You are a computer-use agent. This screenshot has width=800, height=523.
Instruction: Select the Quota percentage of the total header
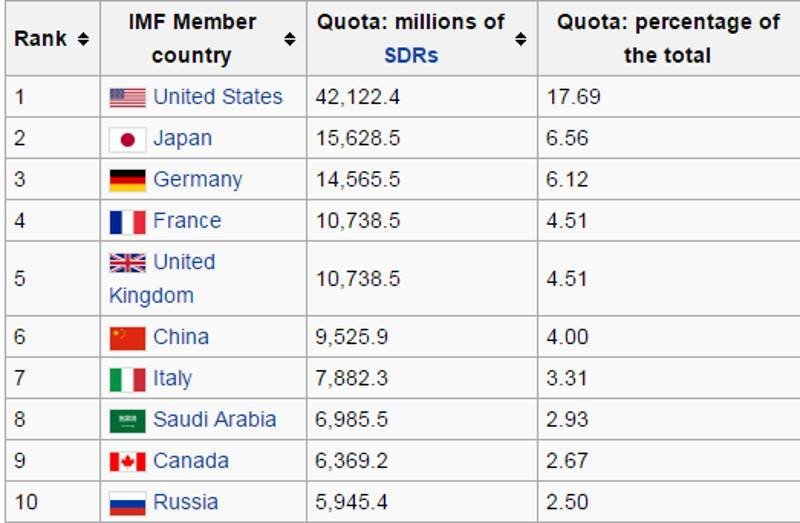[x=668, y=39]
